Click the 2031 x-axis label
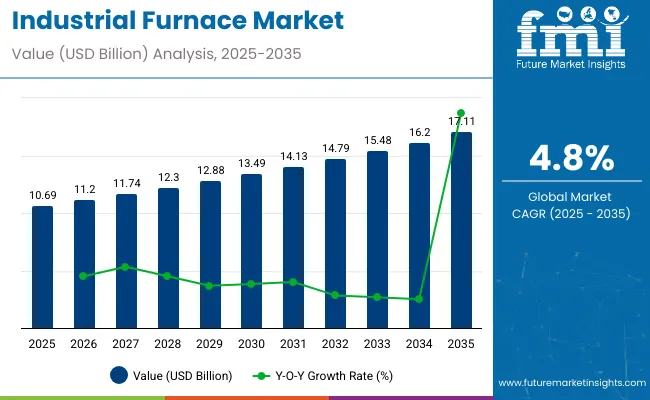The height and width of the screenshot is (400, 650). point(293,344)
